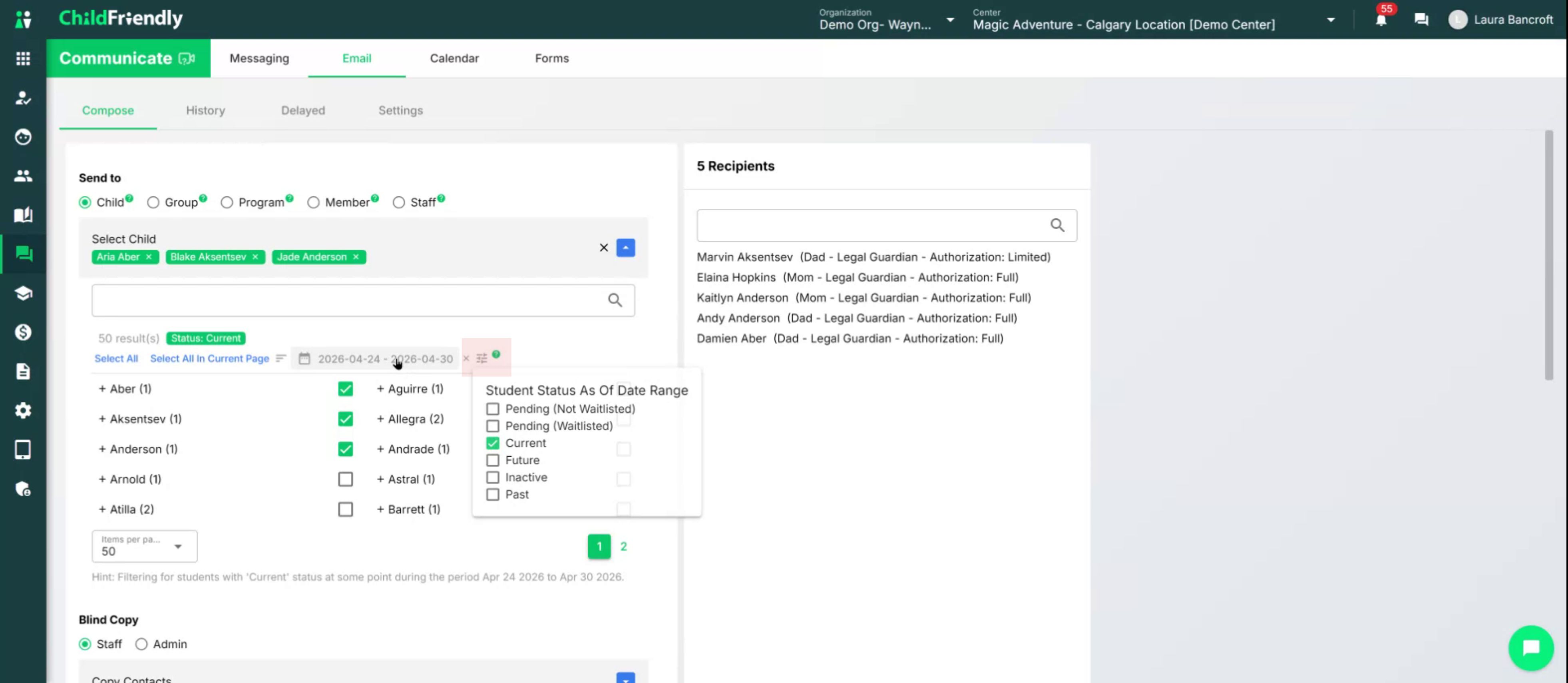
Task: Click the sort icon beside Select All In Current Page
Action: pyautogui.click(x=281, y=358)
